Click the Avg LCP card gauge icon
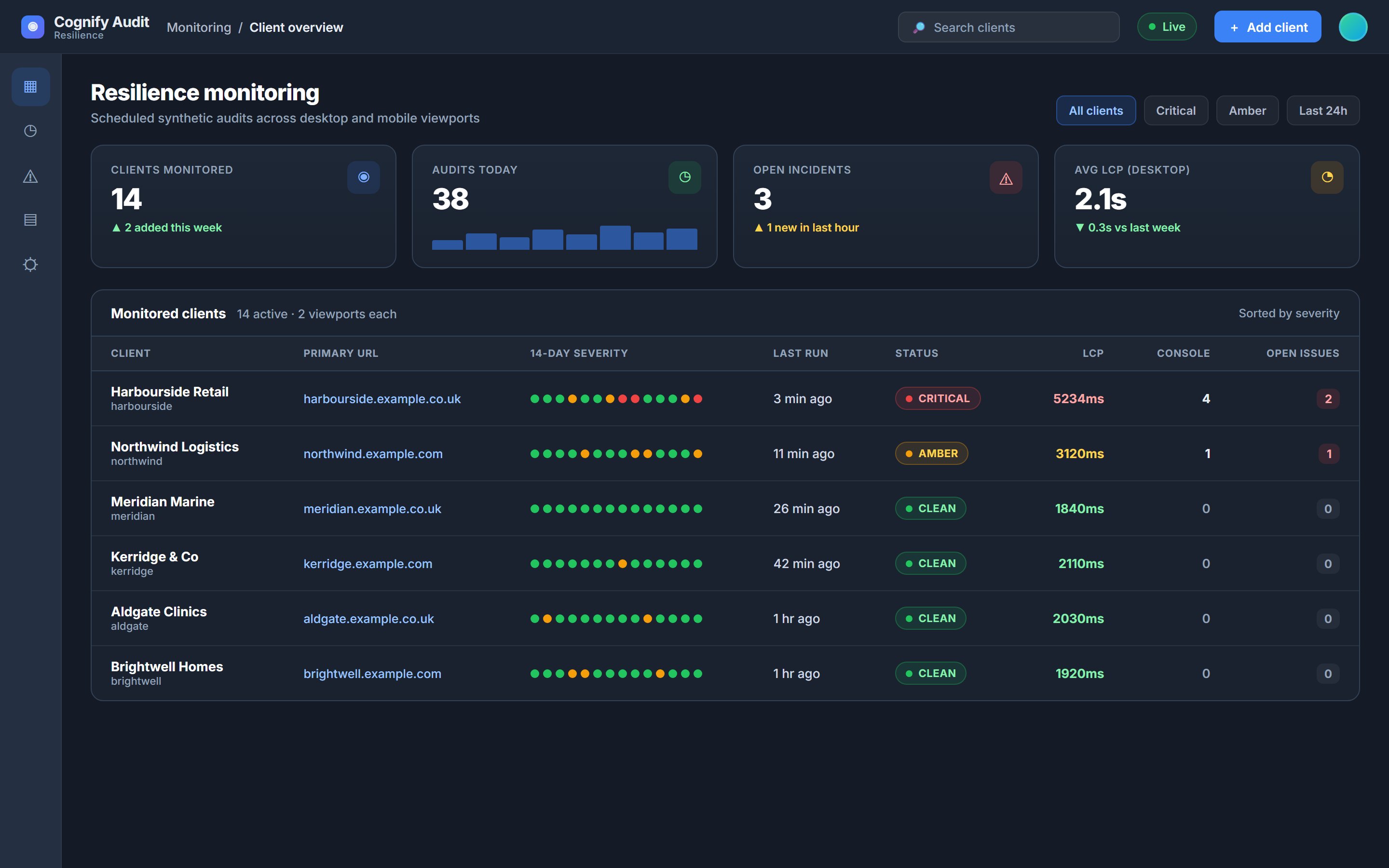Image resolution: width=1389 pixels, height=868 pixels. 1327,177
